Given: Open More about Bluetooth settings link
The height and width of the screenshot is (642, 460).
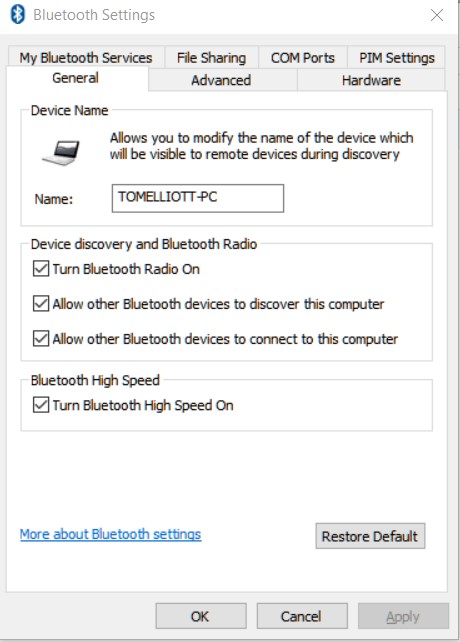Looking at the screenshot, I should coord(111,534).
